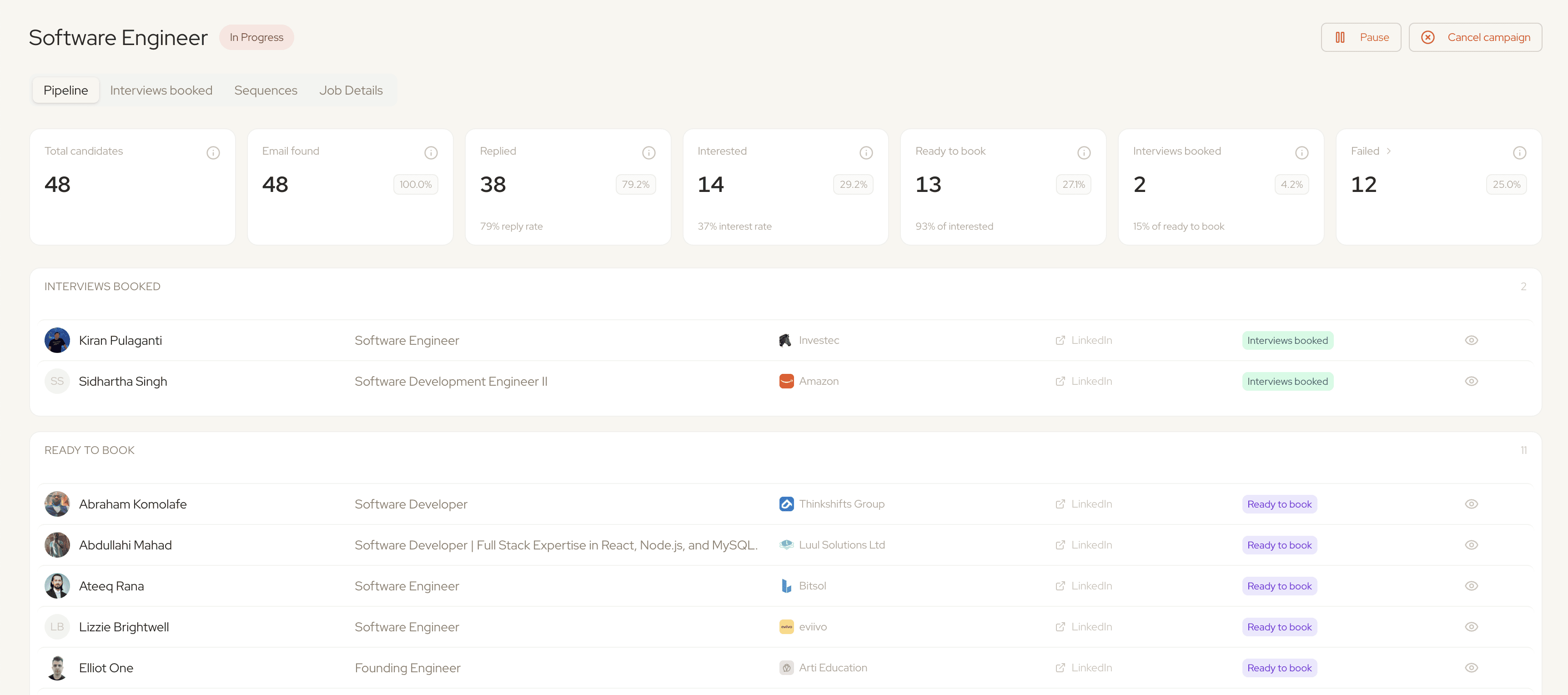Click the info icon on Total candidates card
This screenshot has width=1568, height=695.
[213, 153]
